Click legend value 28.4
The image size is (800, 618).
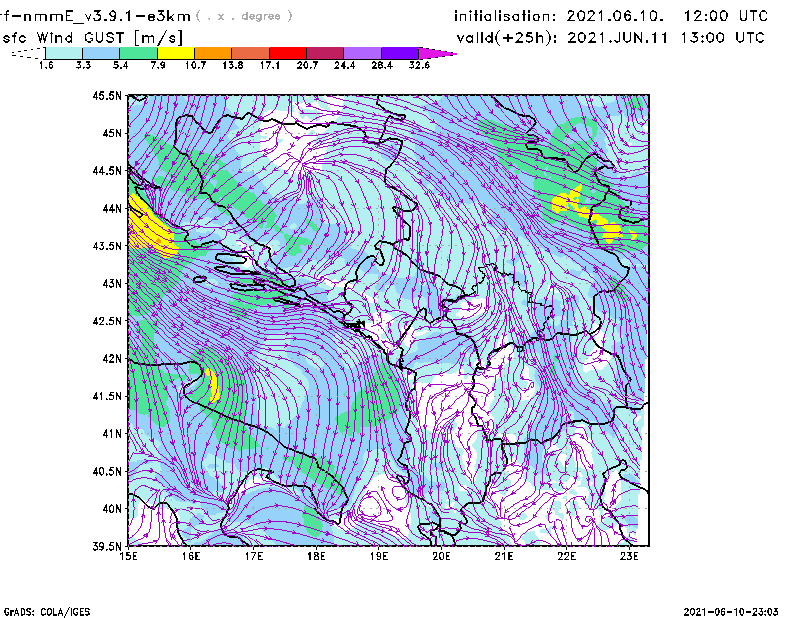382,65
